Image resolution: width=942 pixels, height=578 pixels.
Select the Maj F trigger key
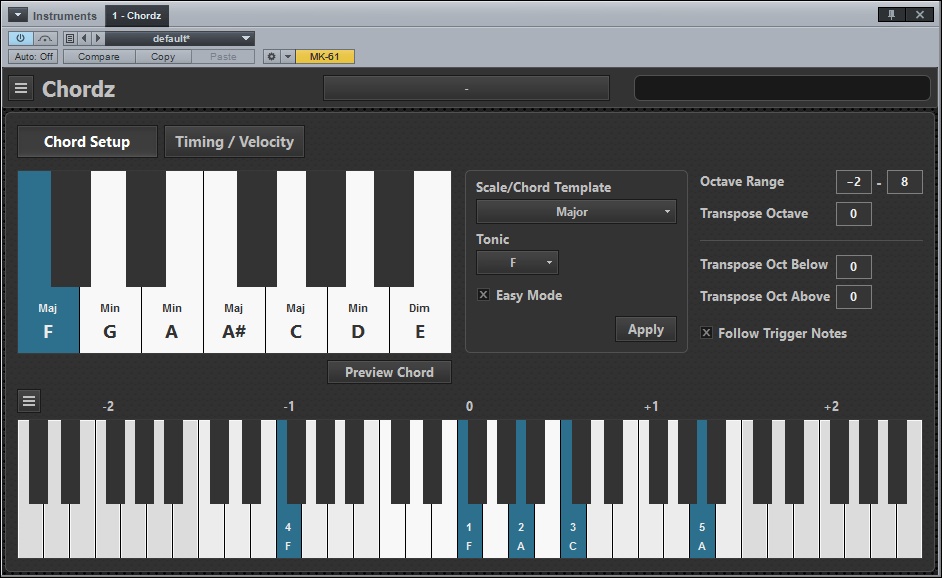pyautogui.click(x=48, y=321)
